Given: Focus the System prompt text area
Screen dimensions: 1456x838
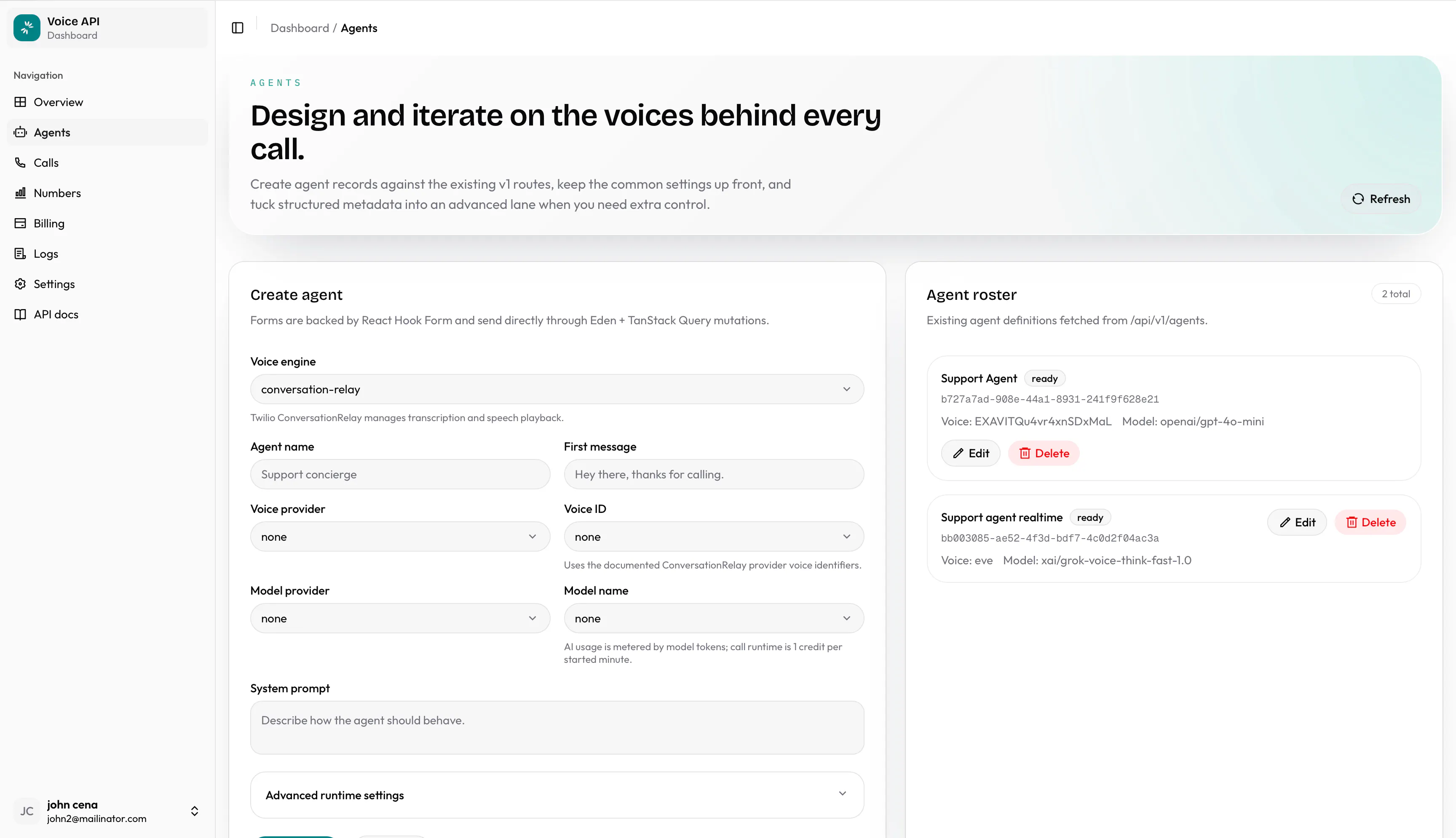Looking at the screenshot, I should [557, 728].
